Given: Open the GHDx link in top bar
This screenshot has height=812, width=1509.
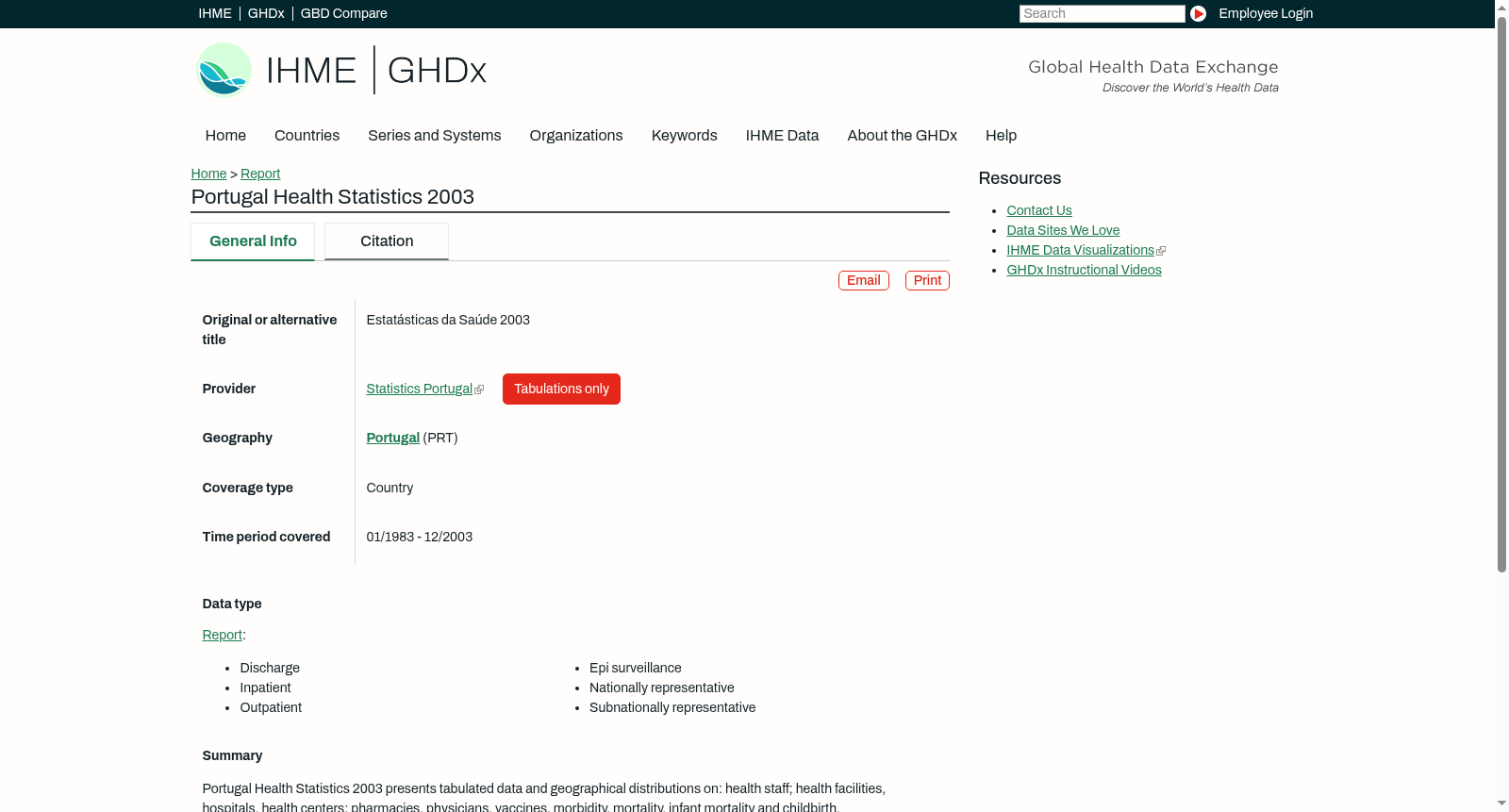Looking at the screenshot, I should tap(266, 13).
